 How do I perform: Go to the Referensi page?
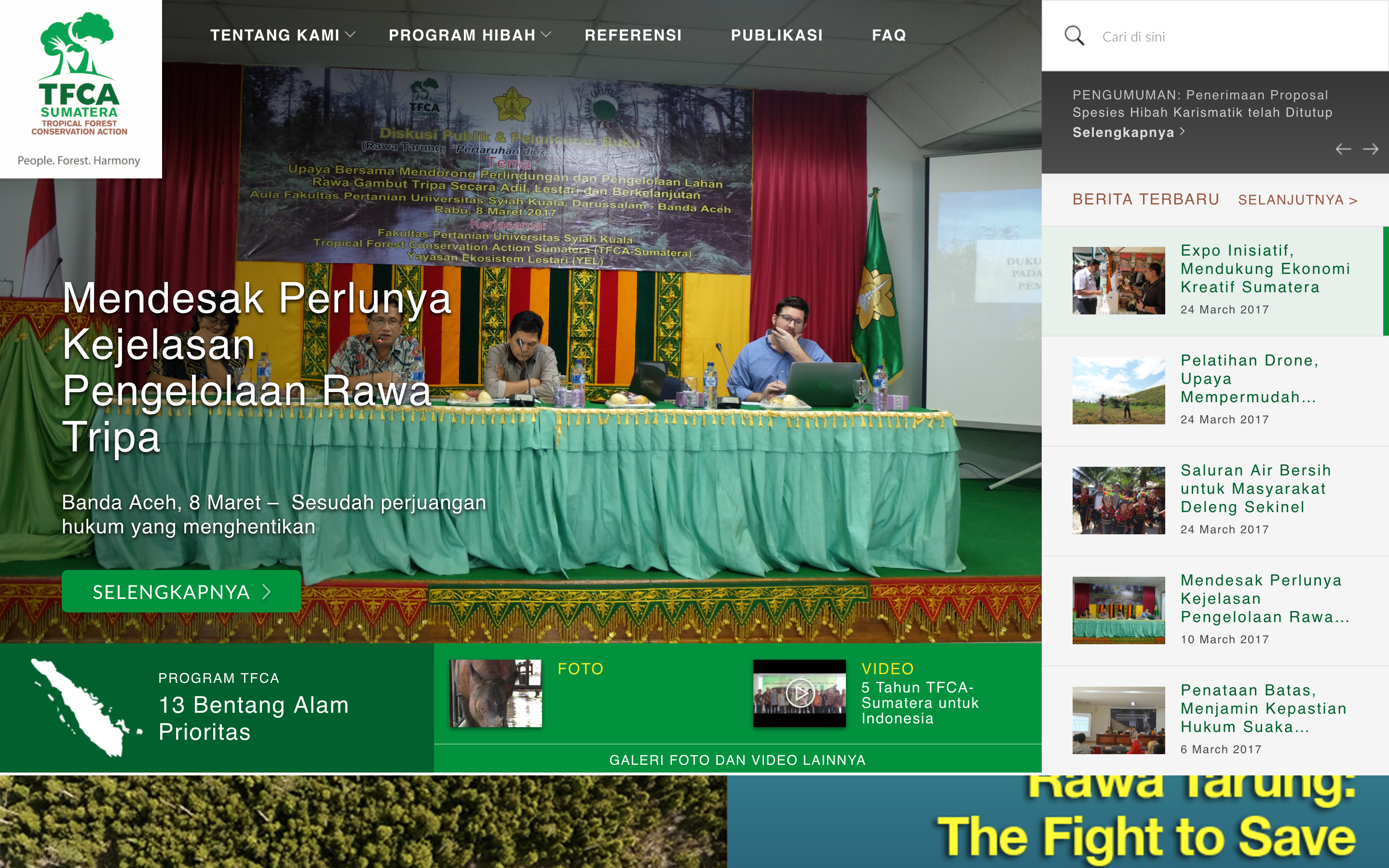[633, 35]
